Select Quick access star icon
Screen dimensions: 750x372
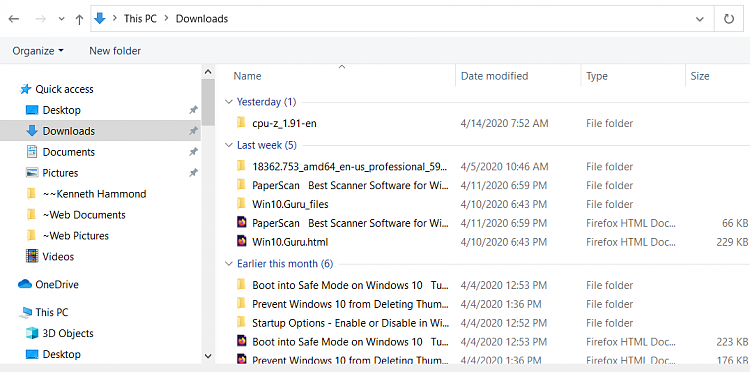coord(25,89)
